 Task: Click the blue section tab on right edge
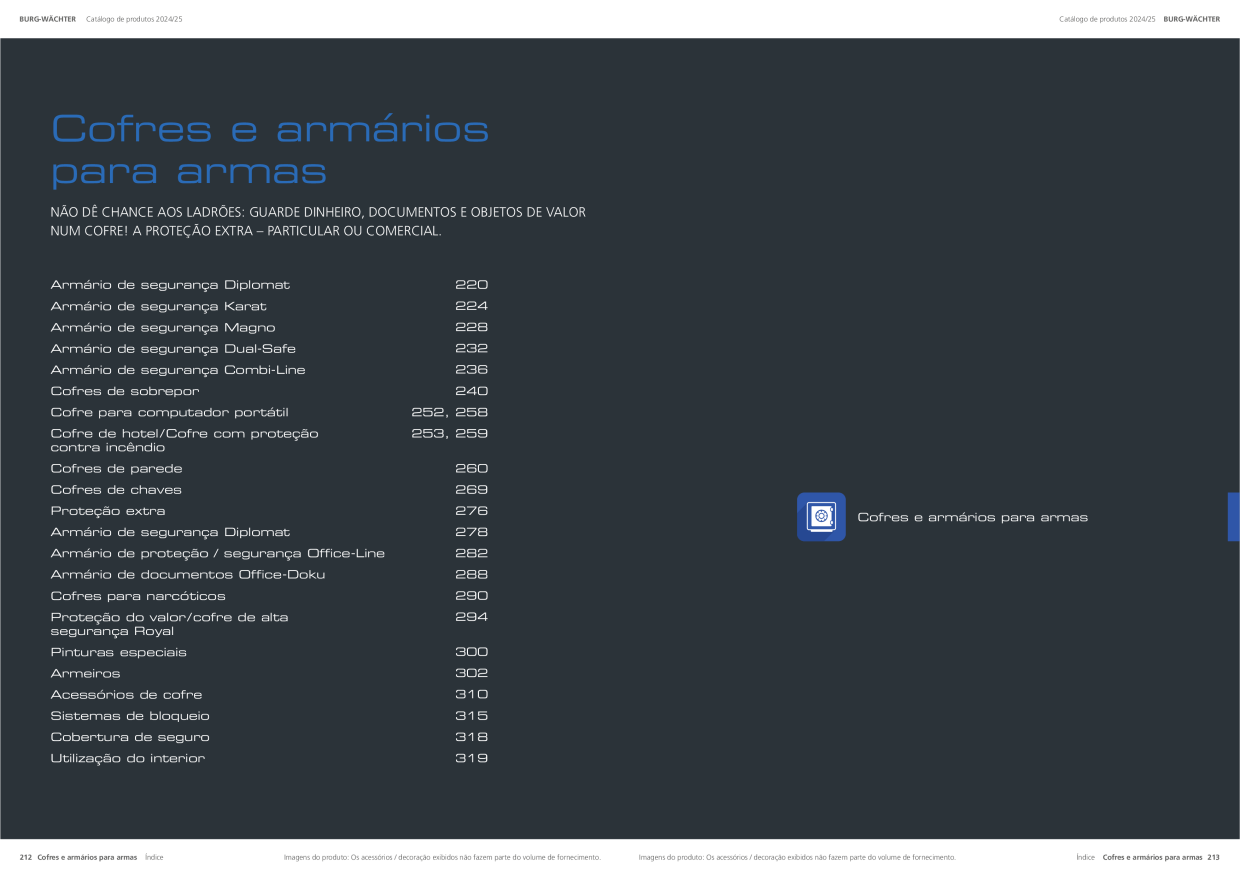[1234, 517]
